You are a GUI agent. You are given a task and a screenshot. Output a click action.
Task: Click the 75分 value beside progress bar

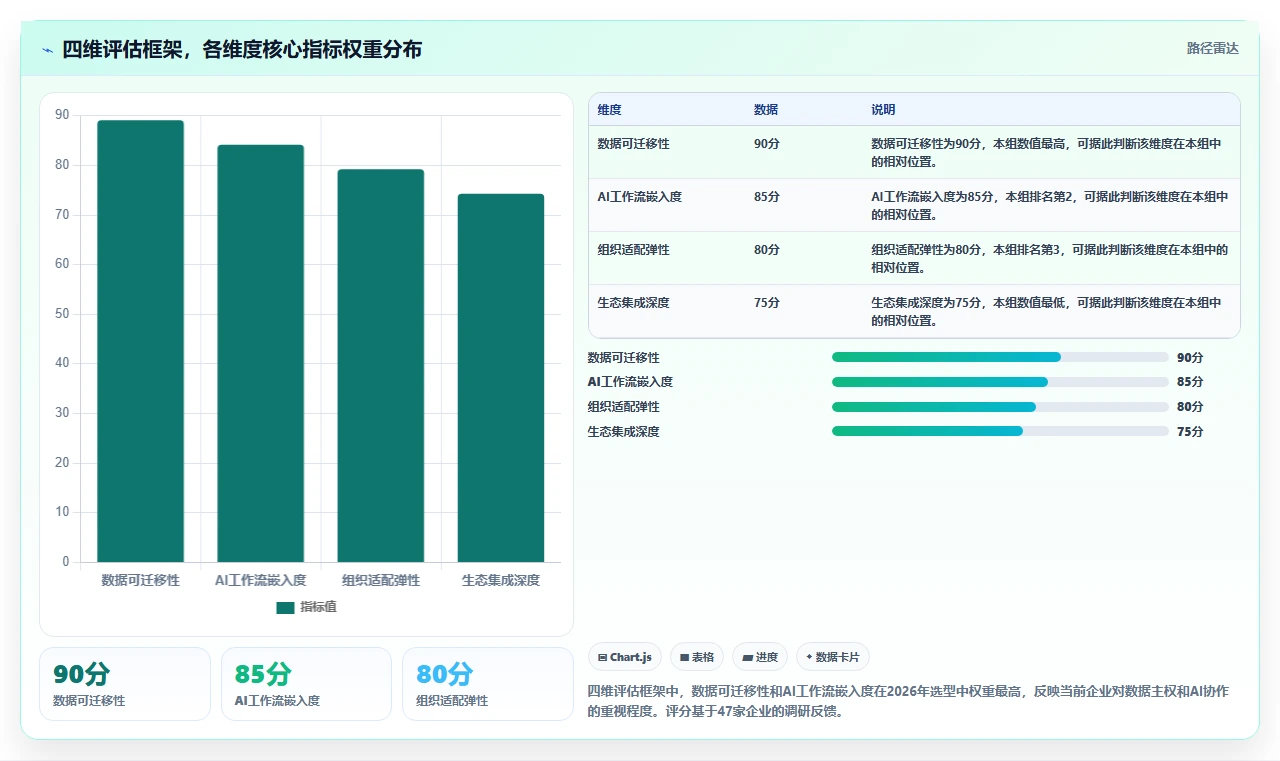pos(1190,432)
